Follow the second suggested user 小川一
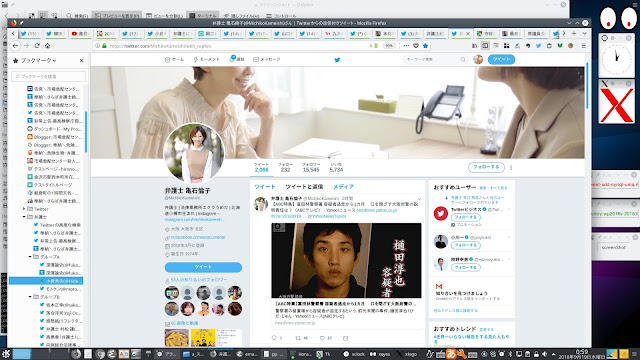The image size is (640, 360). (466, 245)
